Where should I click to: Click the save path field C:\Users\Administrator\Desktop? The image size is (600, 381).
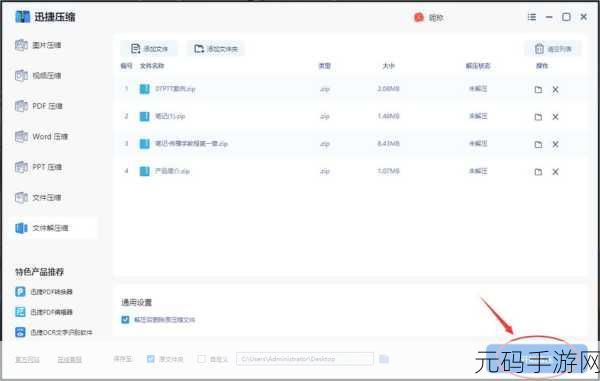pyautogui.click(x=305, y=359)
